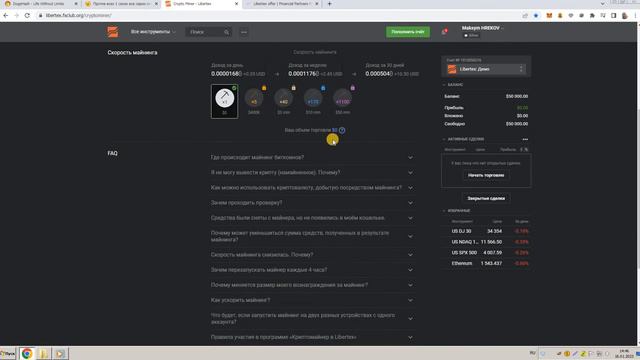Open the three-dots more menu in the header
The width and height of the screenshot is (640, 360).
[244, 32]
